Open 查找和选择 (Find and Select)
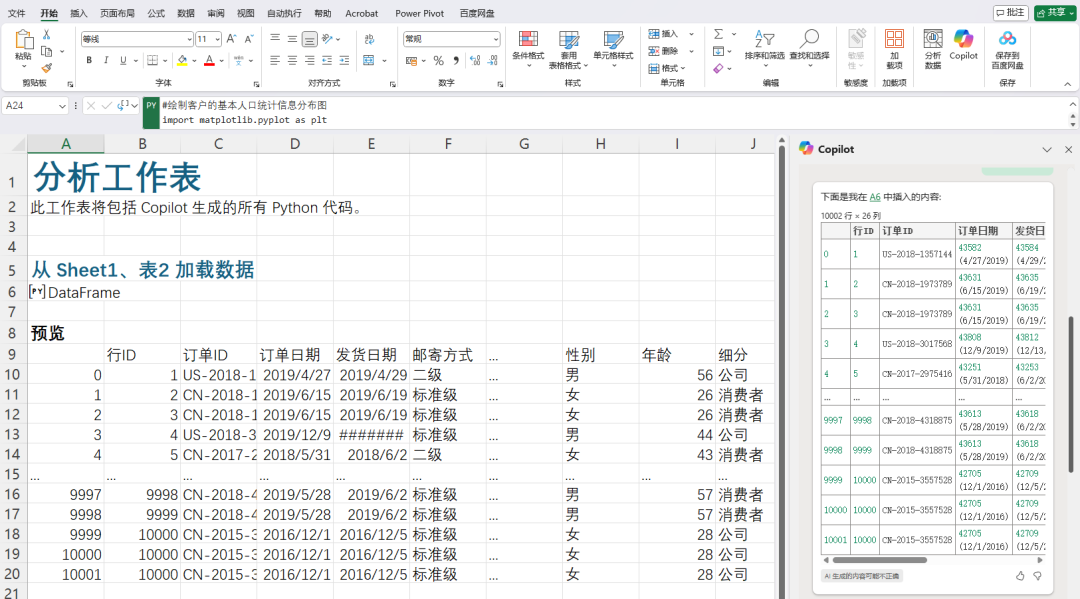 811,45
